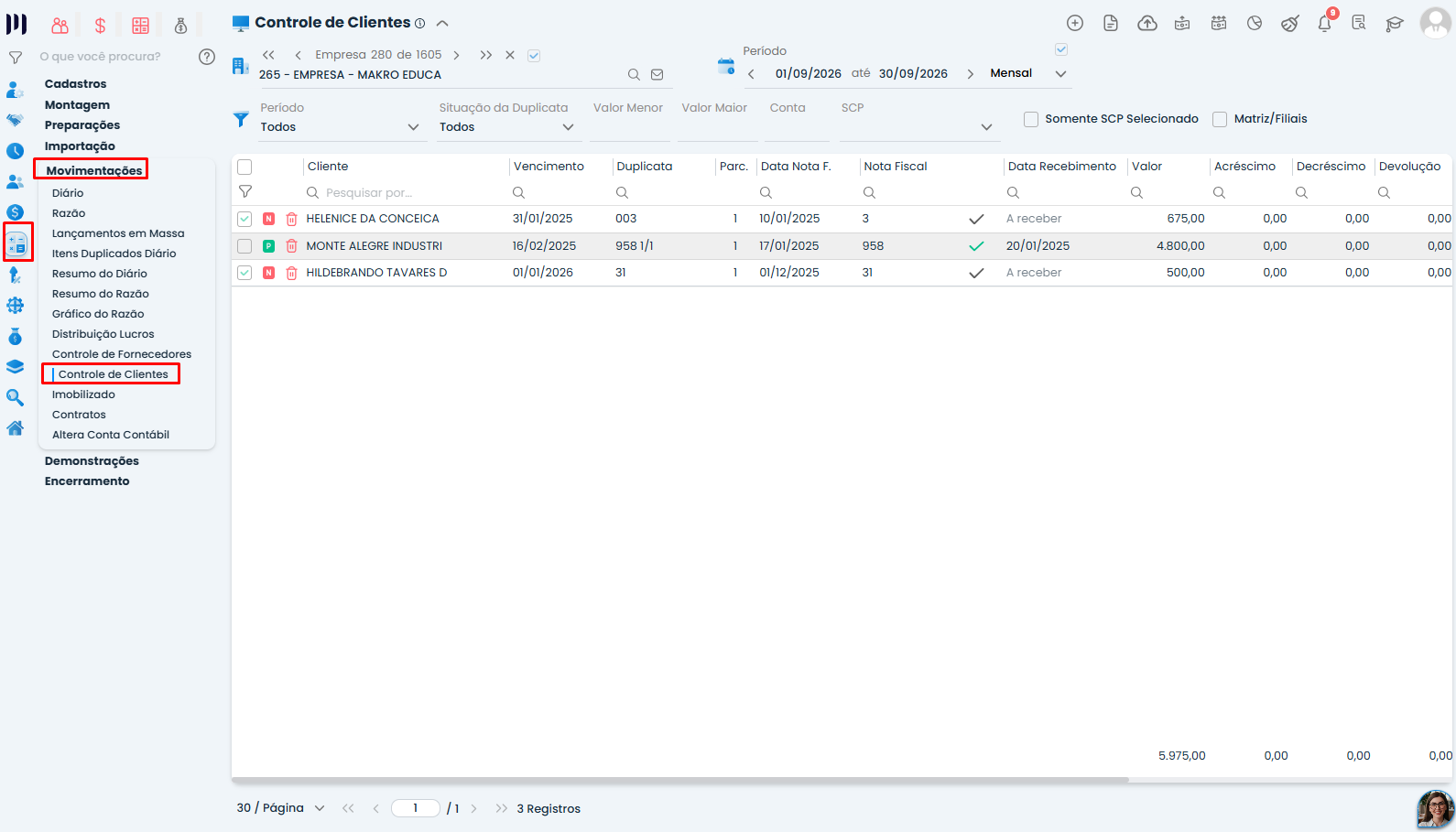Check the MONTE ALEGRE INDUSTRI row checkbox

(244, 246)
